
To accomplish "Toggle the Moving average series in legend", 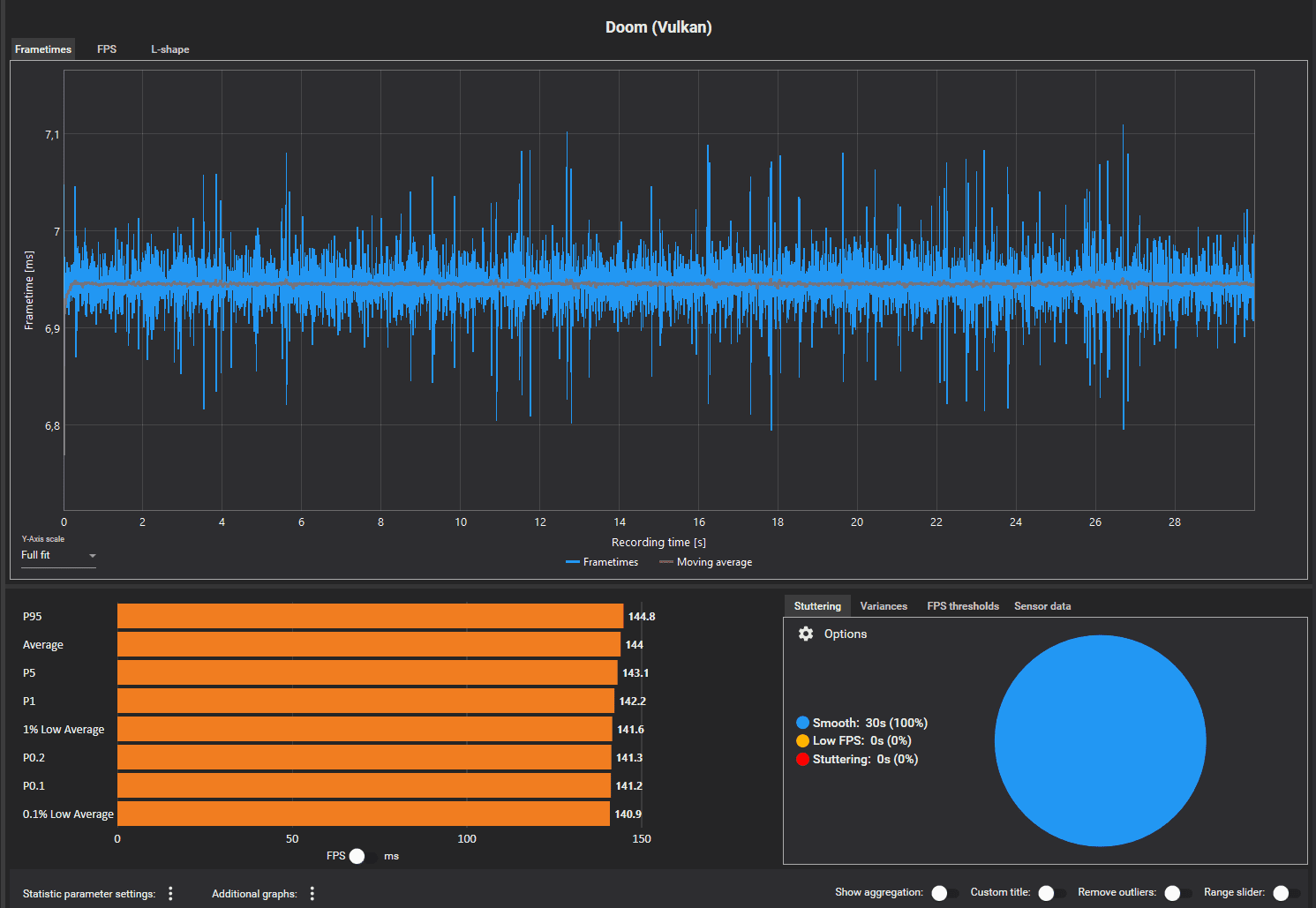I will coord(705,562).
